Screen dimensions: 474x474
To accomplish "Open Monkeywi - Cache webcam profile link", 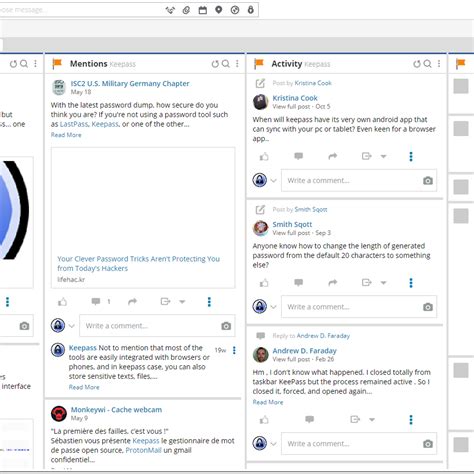I will pos(116,410).
